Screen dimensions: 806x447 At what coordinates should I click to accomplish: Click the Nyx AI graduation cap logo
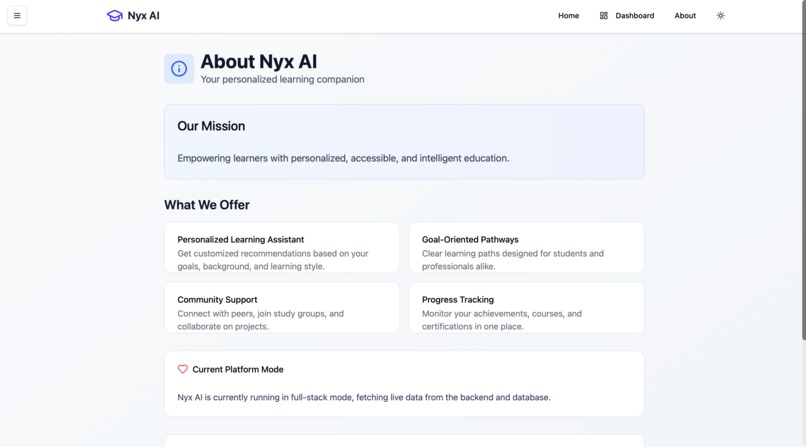(x=114, y=16)
